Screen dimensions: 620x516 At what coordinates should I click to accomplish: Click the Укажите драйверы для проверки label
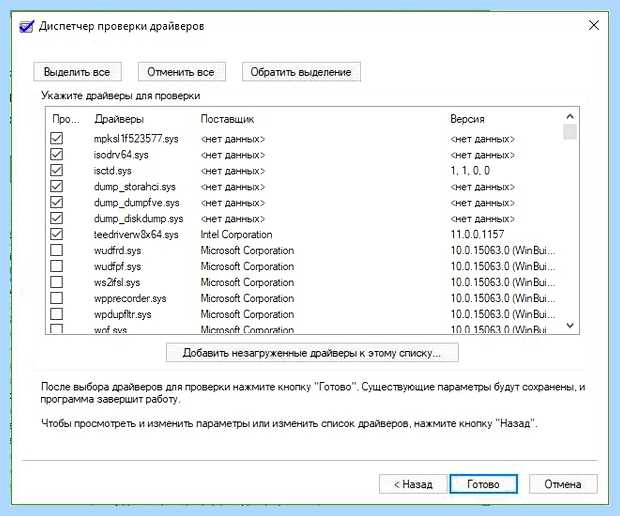121,96
